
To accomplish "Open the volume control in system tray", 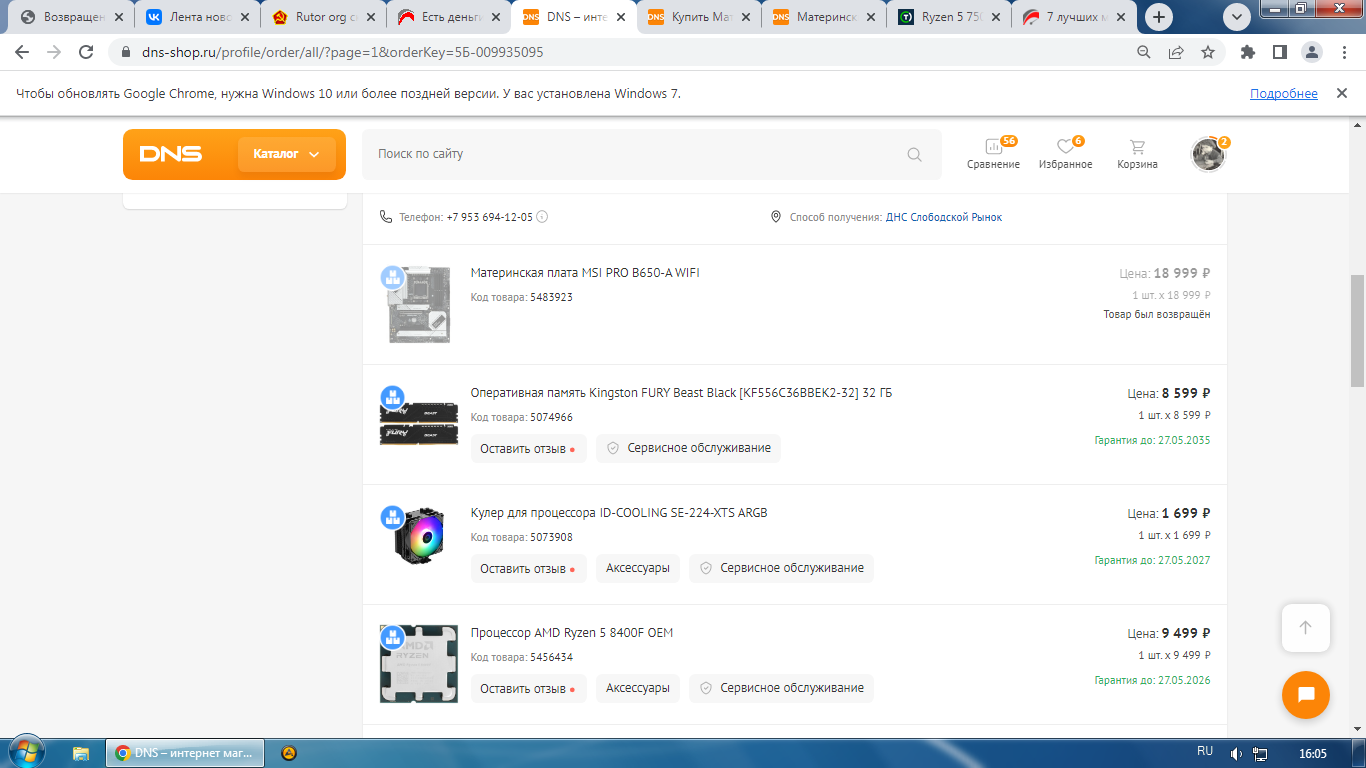I will (x=1237, y=753).
